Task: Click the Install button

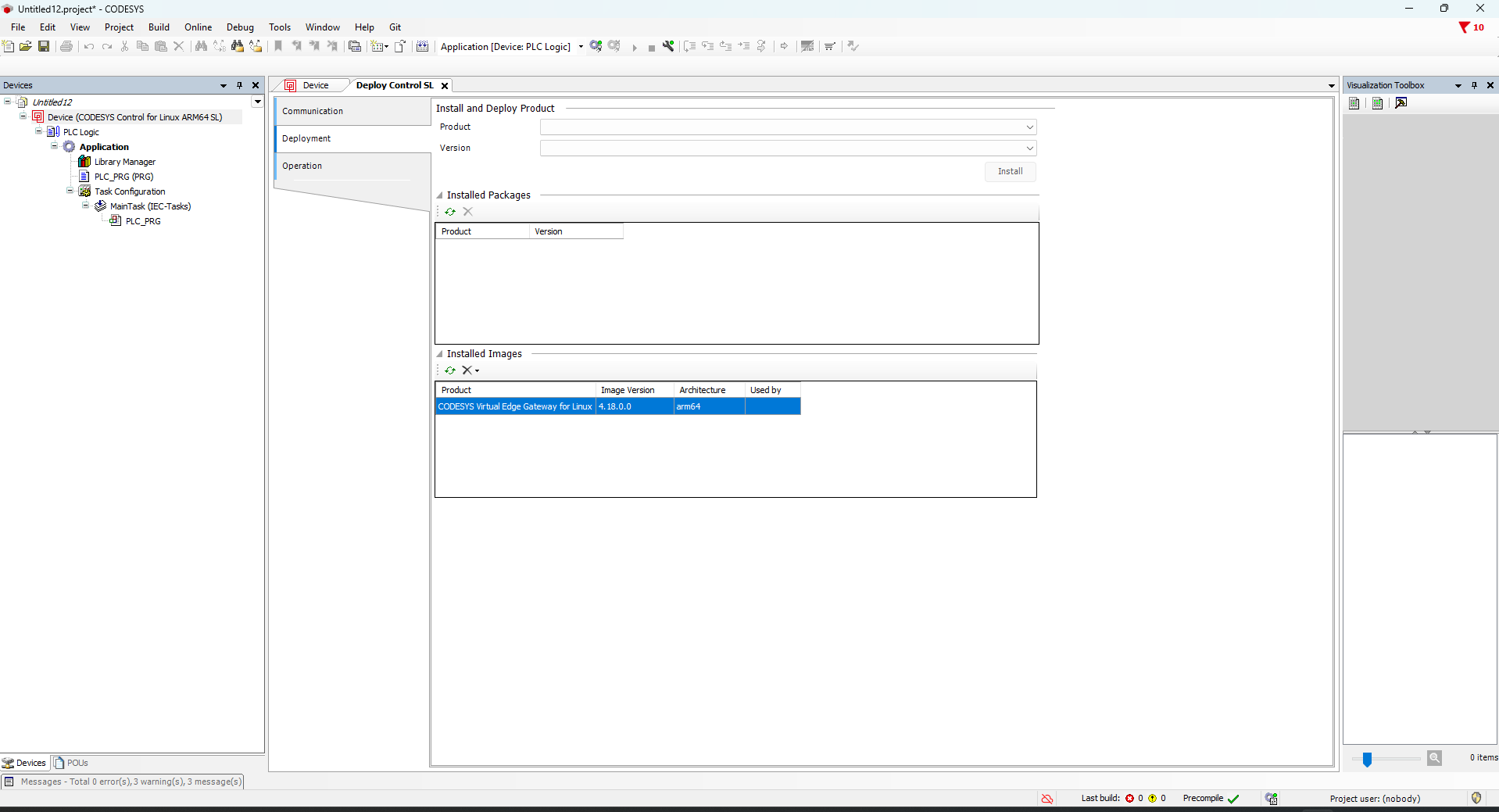Action: tap(1010, 171)
